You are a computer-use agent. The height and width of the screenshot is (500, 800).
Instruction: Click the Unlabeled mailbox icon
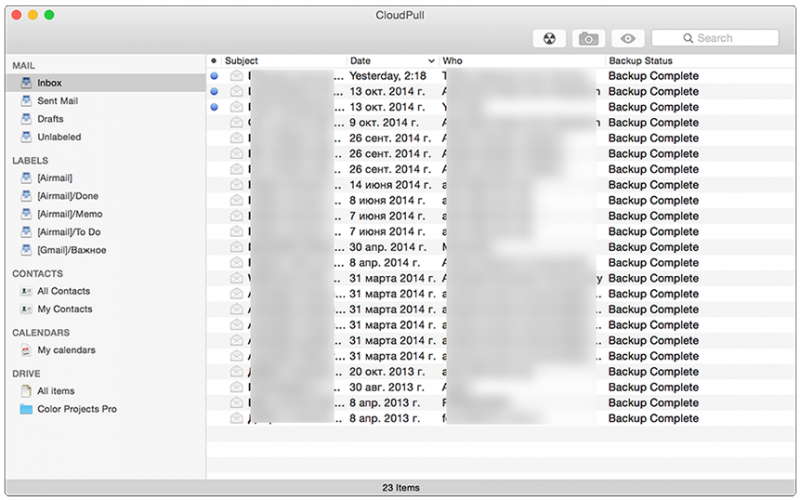tap(26, 137)
